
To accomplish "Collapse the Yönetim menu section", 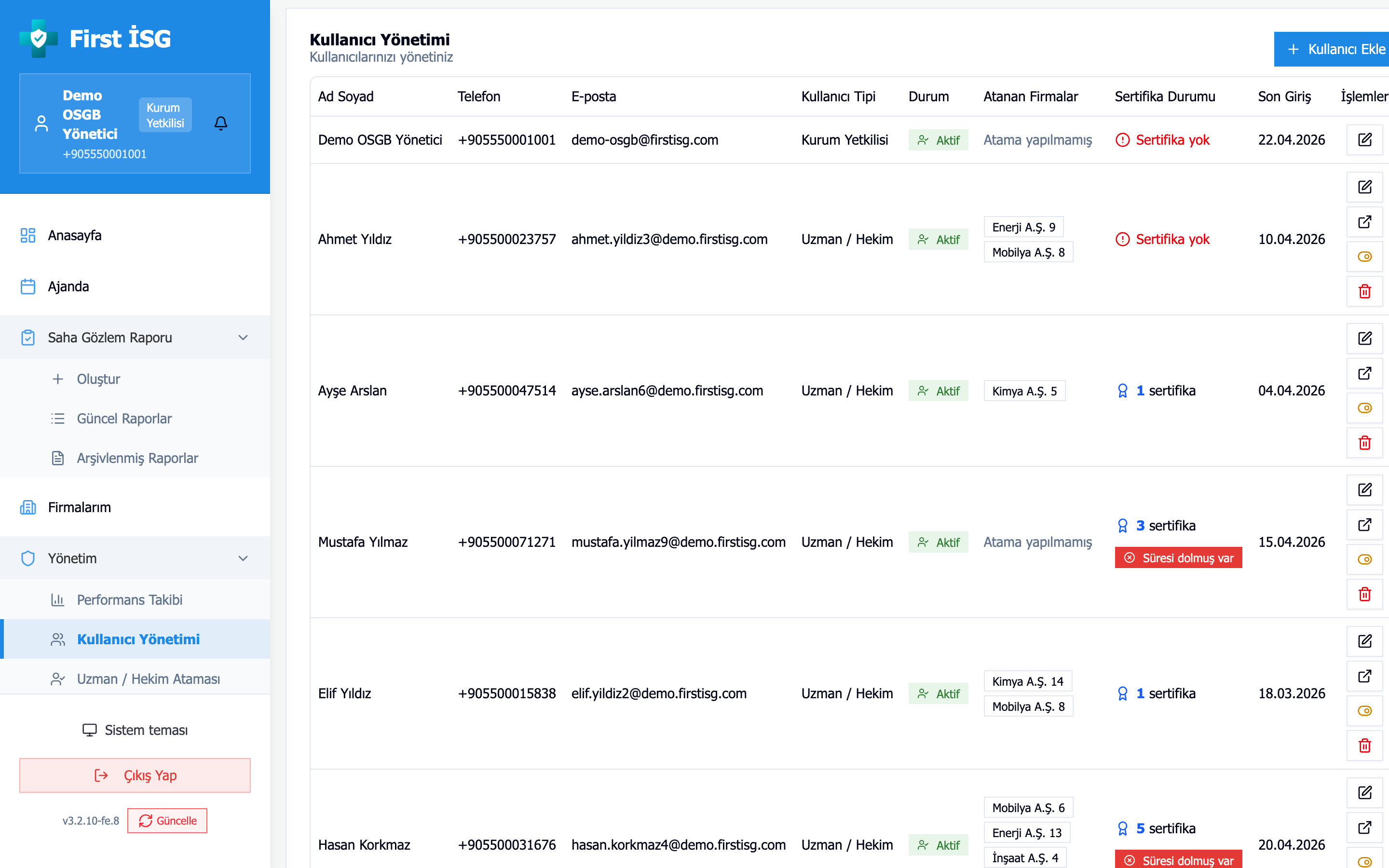I will pos(243,558).
